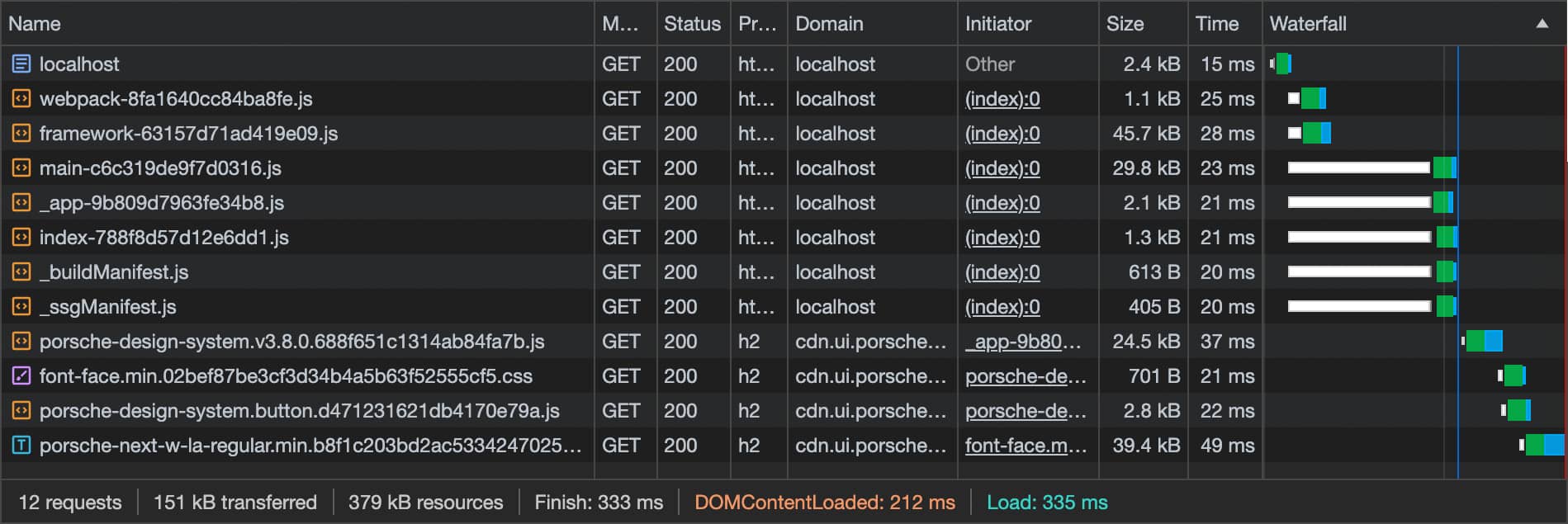This screenshot has width=1568, height=524.
Task: Click the purple stylesheet icon beside font-face.min CSS
Action: pyautogui.click(x=20, y=375)
